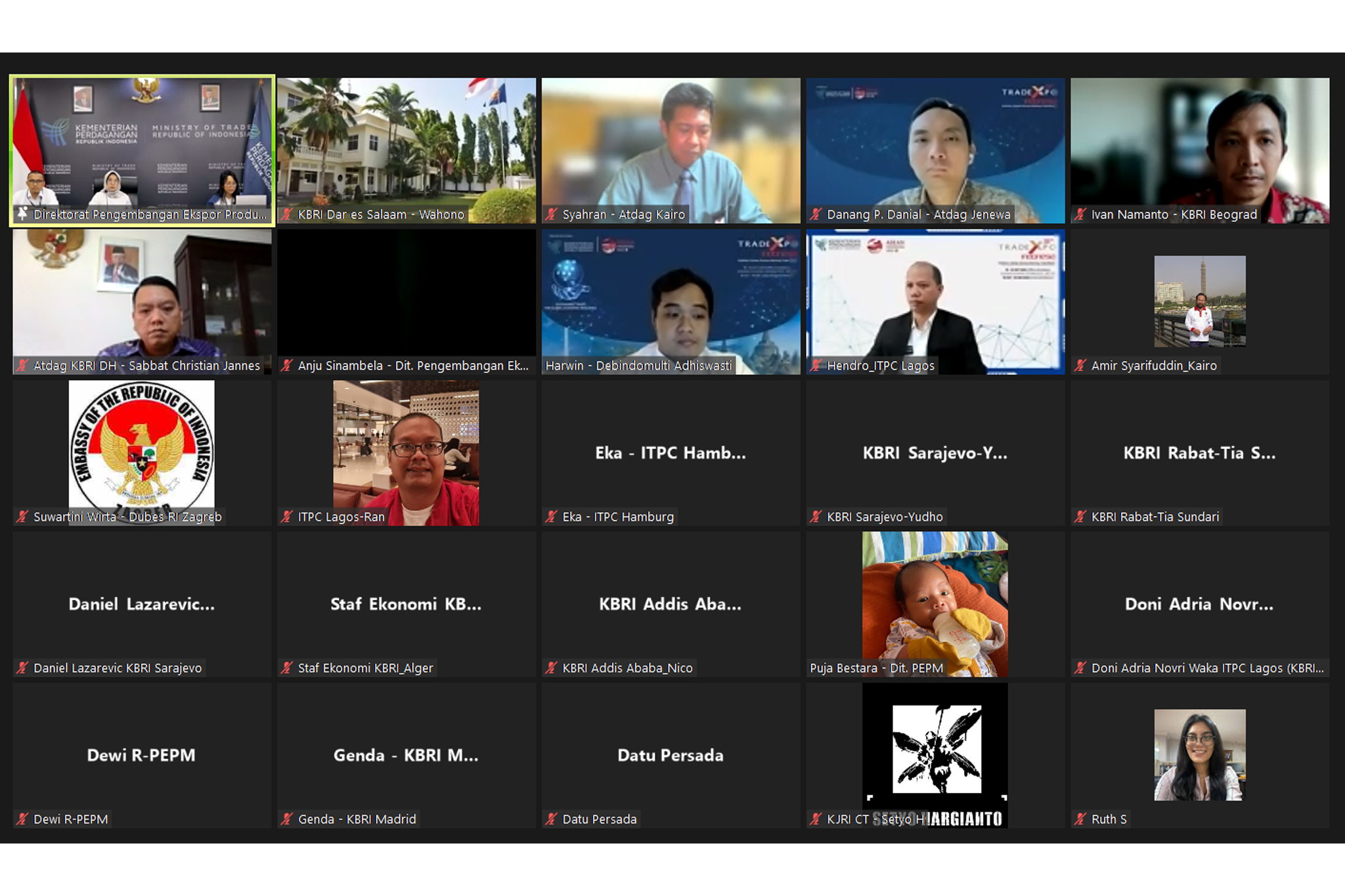Viewport: 1345px width, 896px height.
Task: Select Ivan Namanto - KBRI Beograd tile
Action: (1200, 150)
